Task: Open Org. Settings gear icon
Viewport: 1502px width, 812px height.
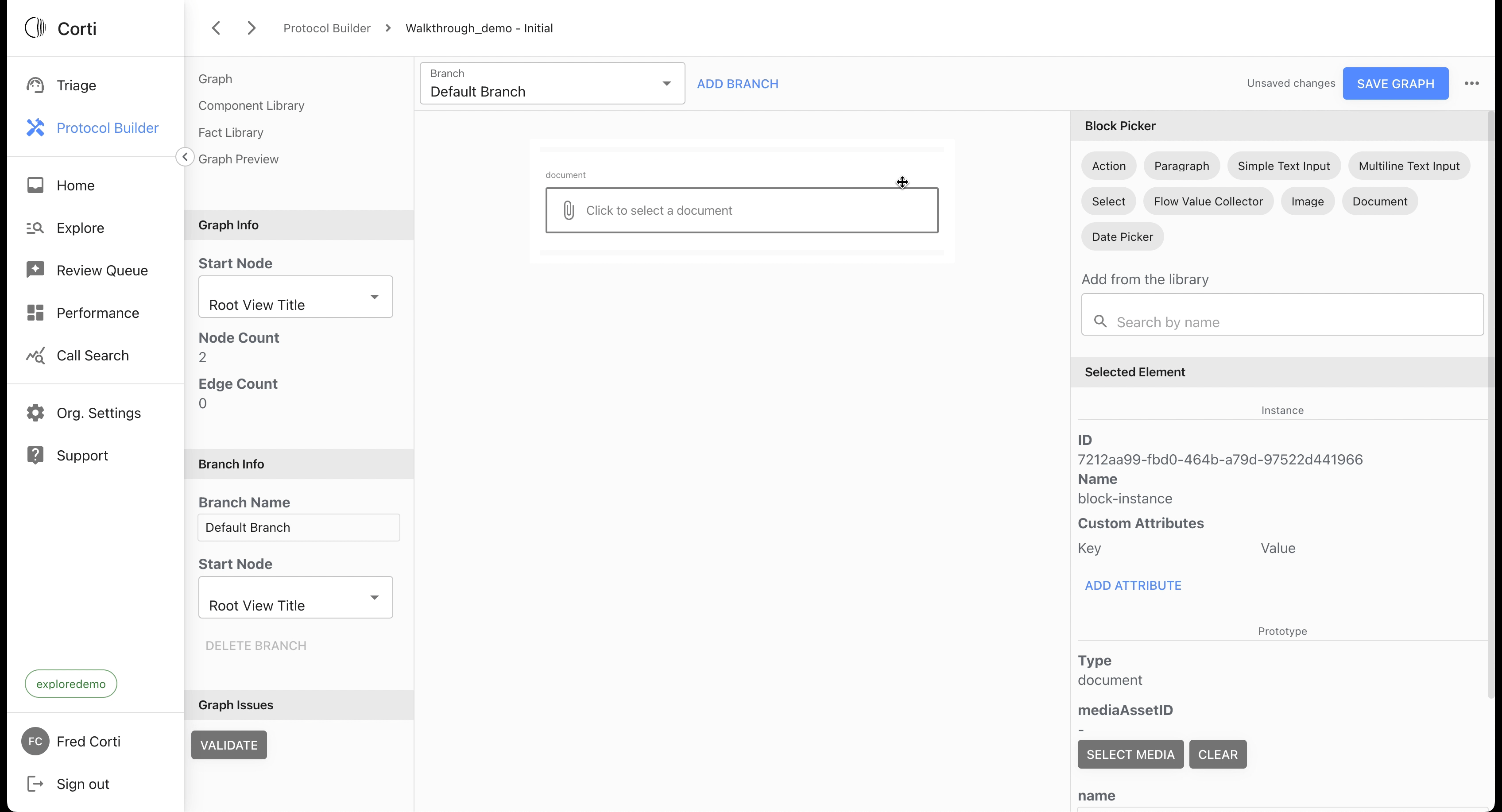Action: click(x=35, y=413)
